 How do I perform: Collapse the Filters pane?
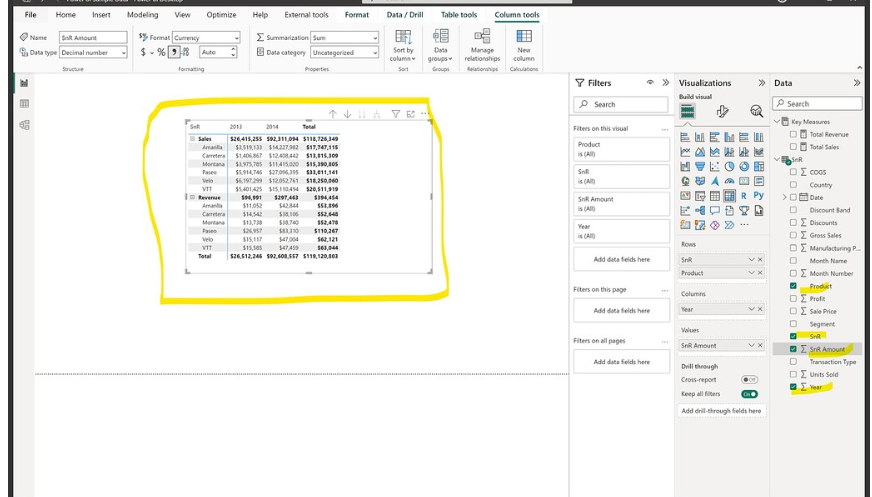(666, 83)
